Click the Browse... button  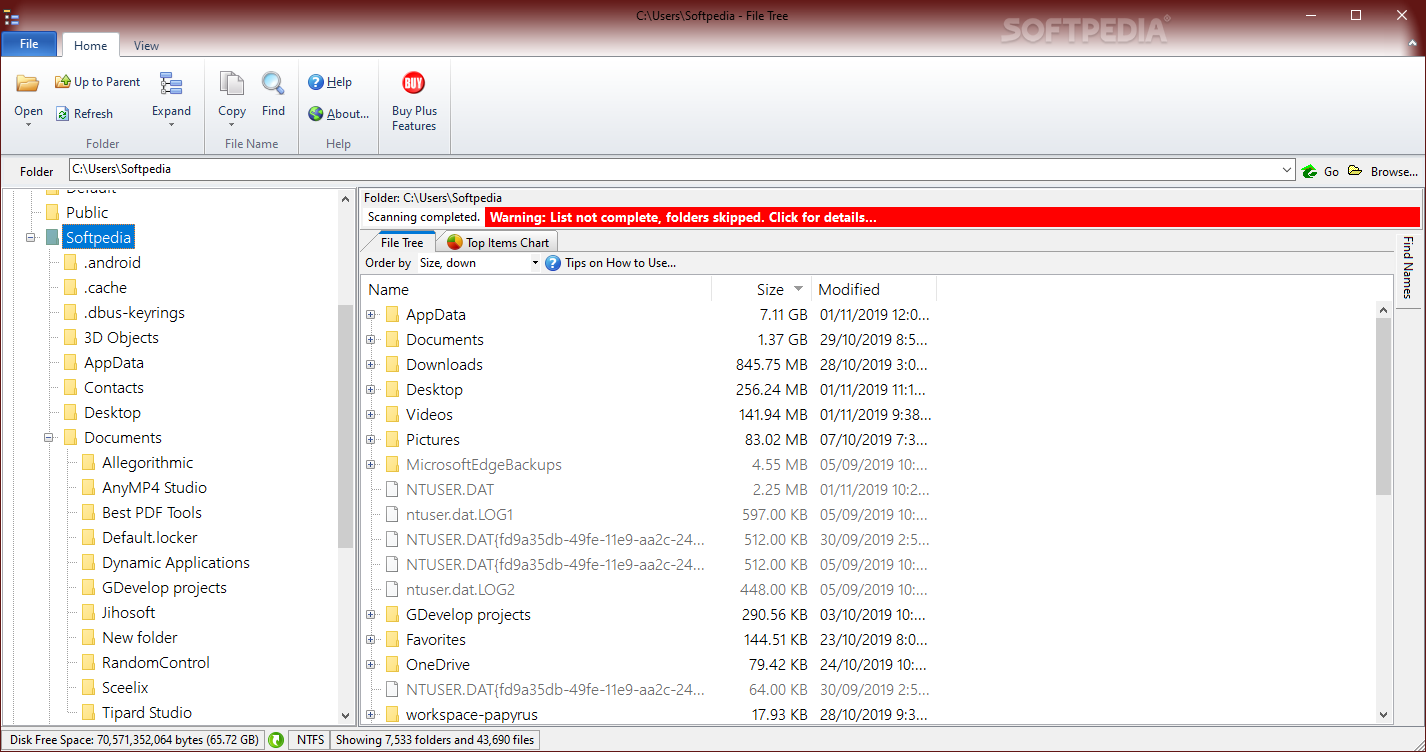pos(1394,171)
